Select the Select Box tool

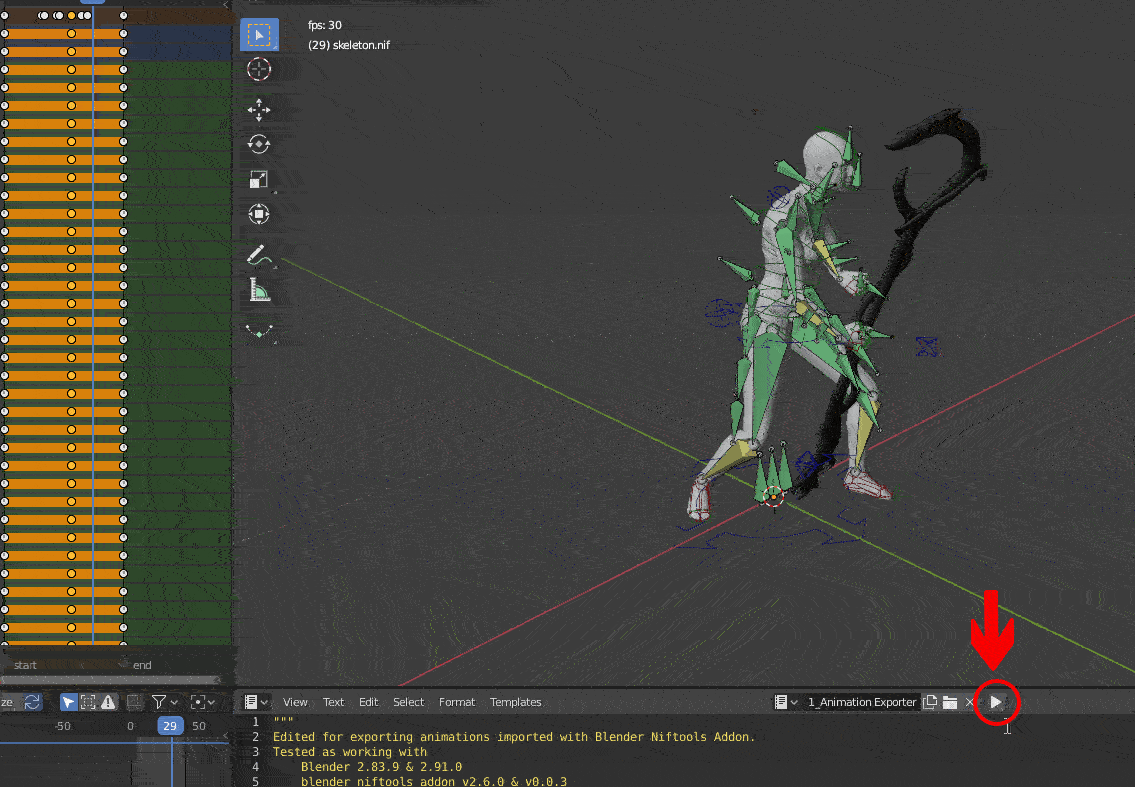[259, 35]
